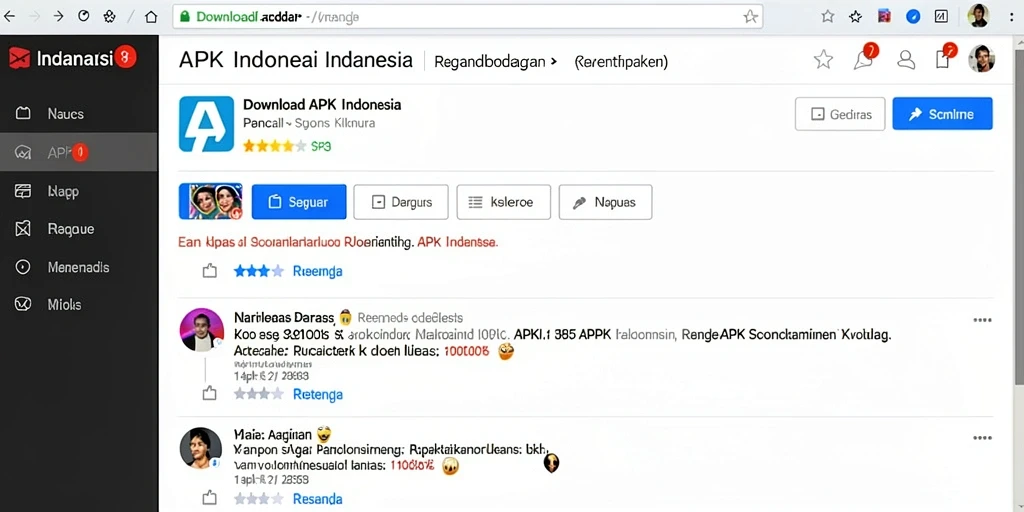The width and height of the screenshot is (1024, 512).
Task: Click the Maia Aaginan reviewer avatar
Action: 201,448
